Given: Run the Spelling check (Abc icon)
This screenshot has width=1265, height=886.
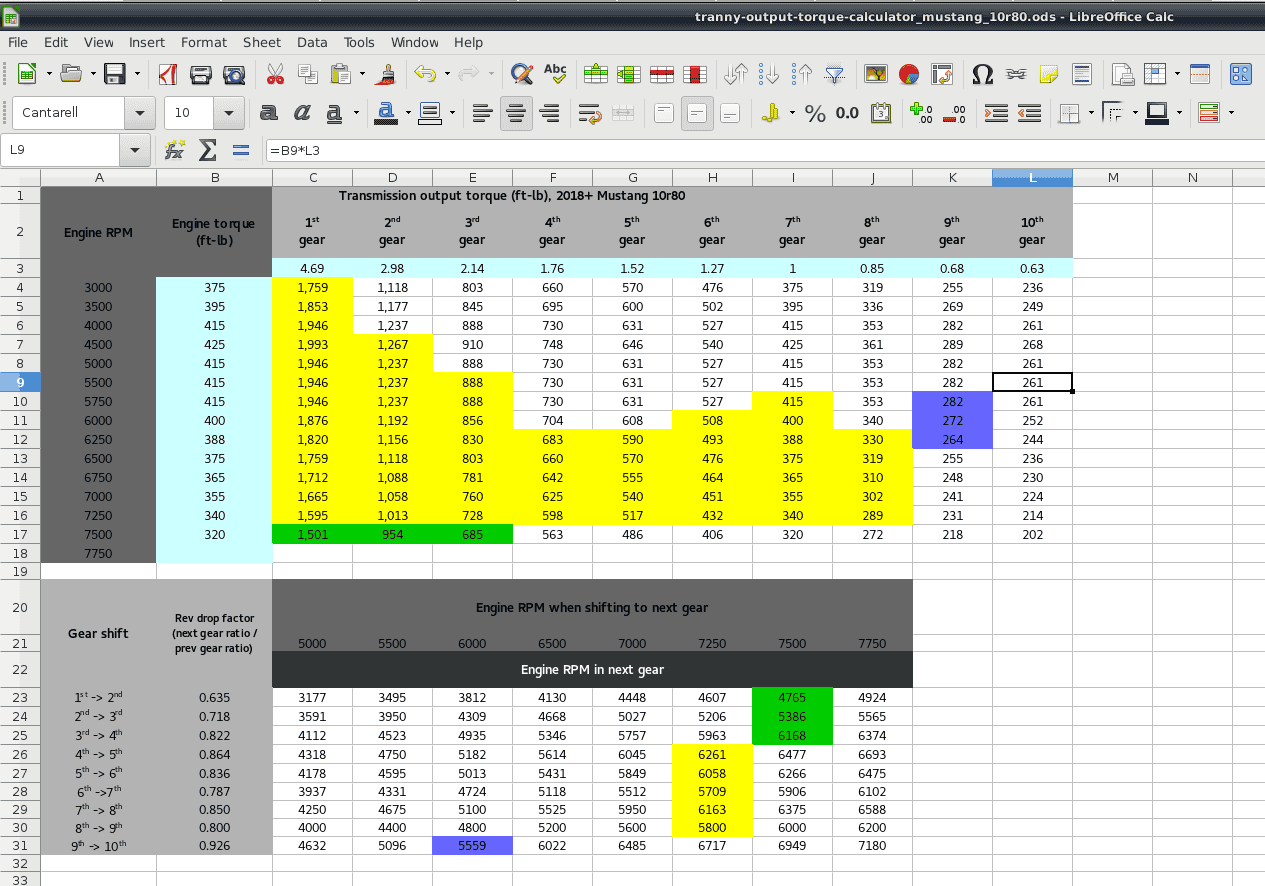Looking at the screenshot, I should 555,74.
